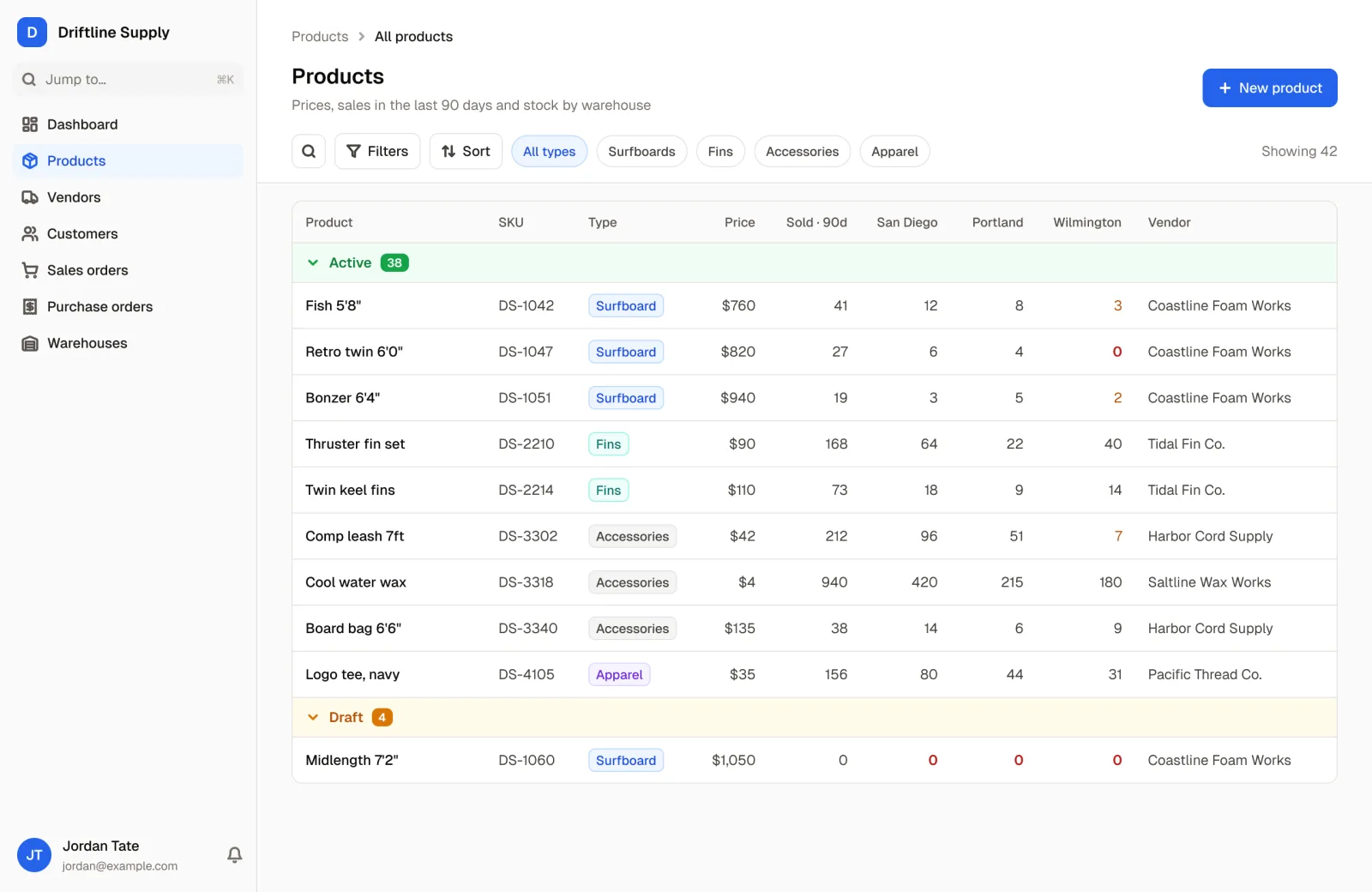Click jordan@example.com account email
1372x892 pixels.
(x=120, y=866)
